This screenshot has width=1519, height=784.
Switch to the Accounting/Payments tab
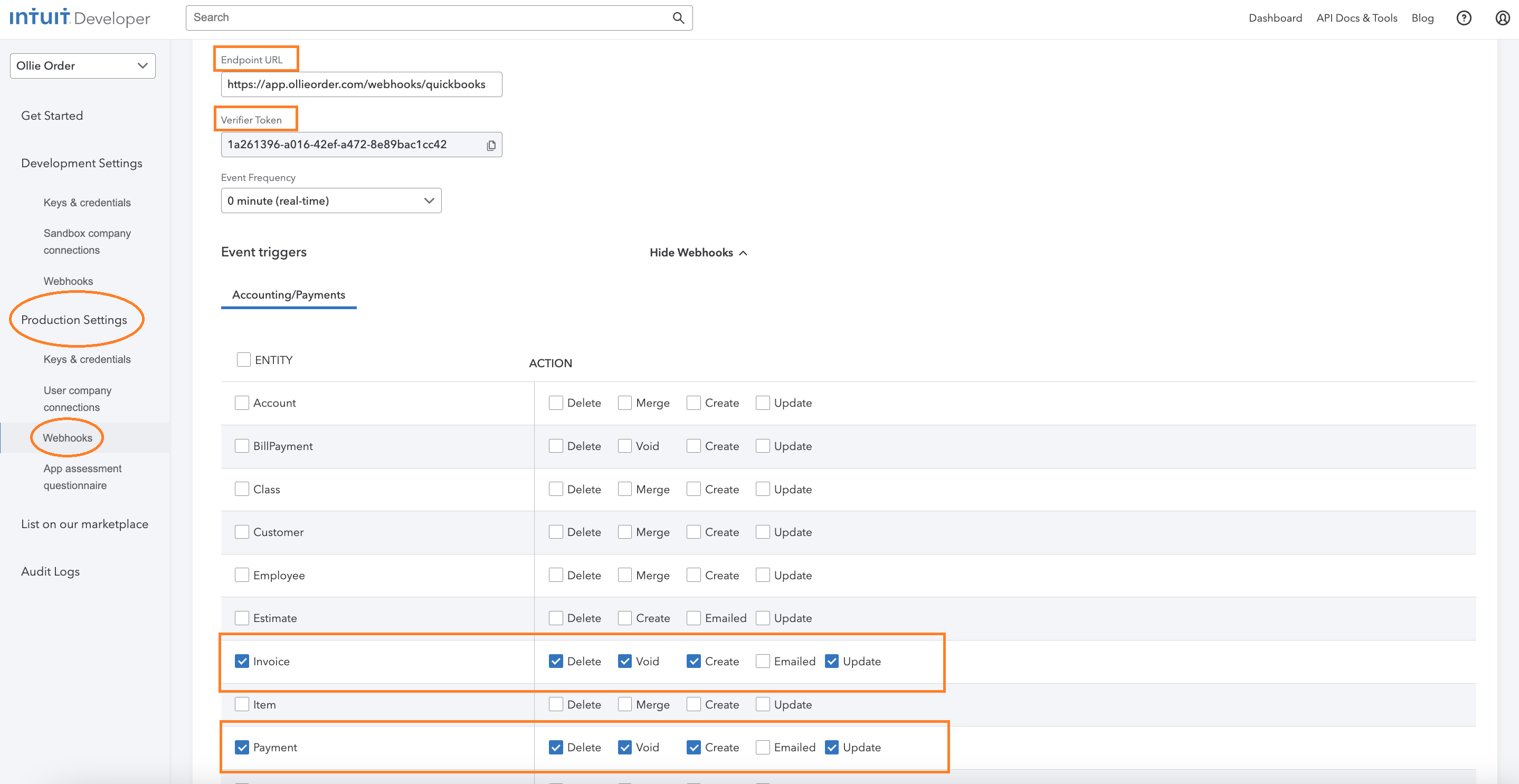pos(288,295)
